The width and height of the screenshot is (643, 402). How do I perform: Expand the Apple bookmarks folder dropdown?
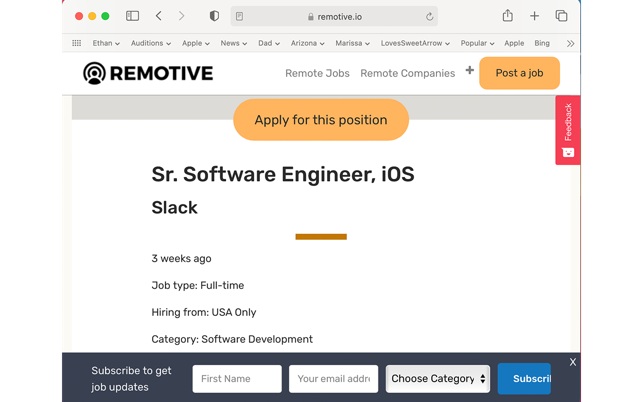[196, 43]
